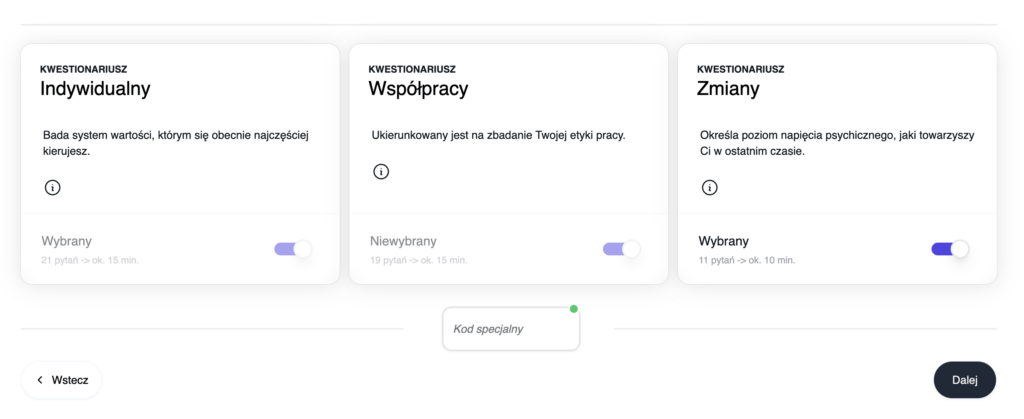Click the 21 pytań duration text
This screenshot has width=1024, height=419.
pyautogui.click(x=90, y=260)
